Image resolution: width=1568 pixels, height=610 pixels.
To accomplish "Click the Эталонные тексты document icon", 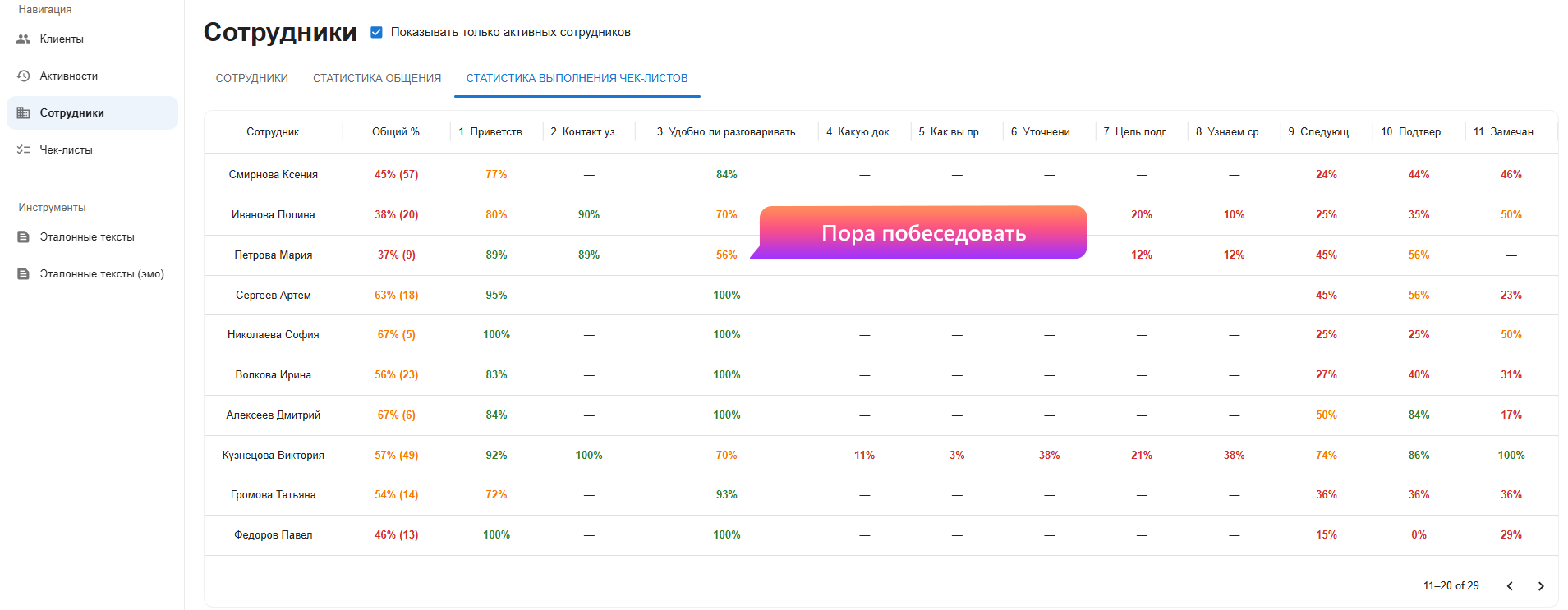I will [x=24, y=236].
